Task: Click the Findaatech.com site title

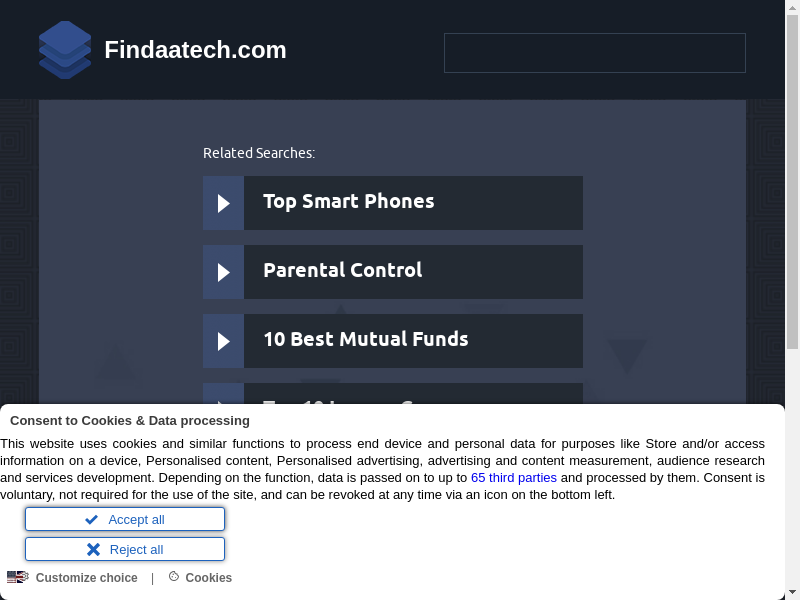Action: pos(195,50)
